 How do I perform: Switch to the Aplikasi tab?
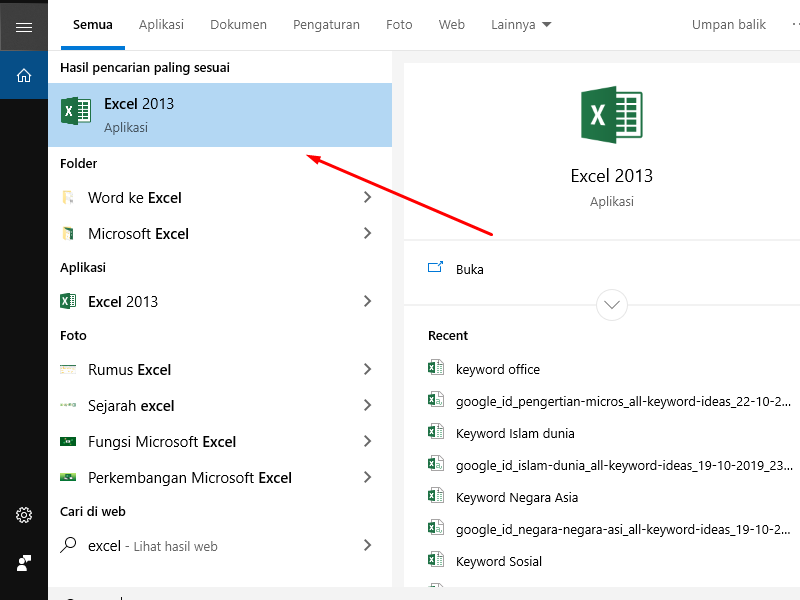pos(161,24)
